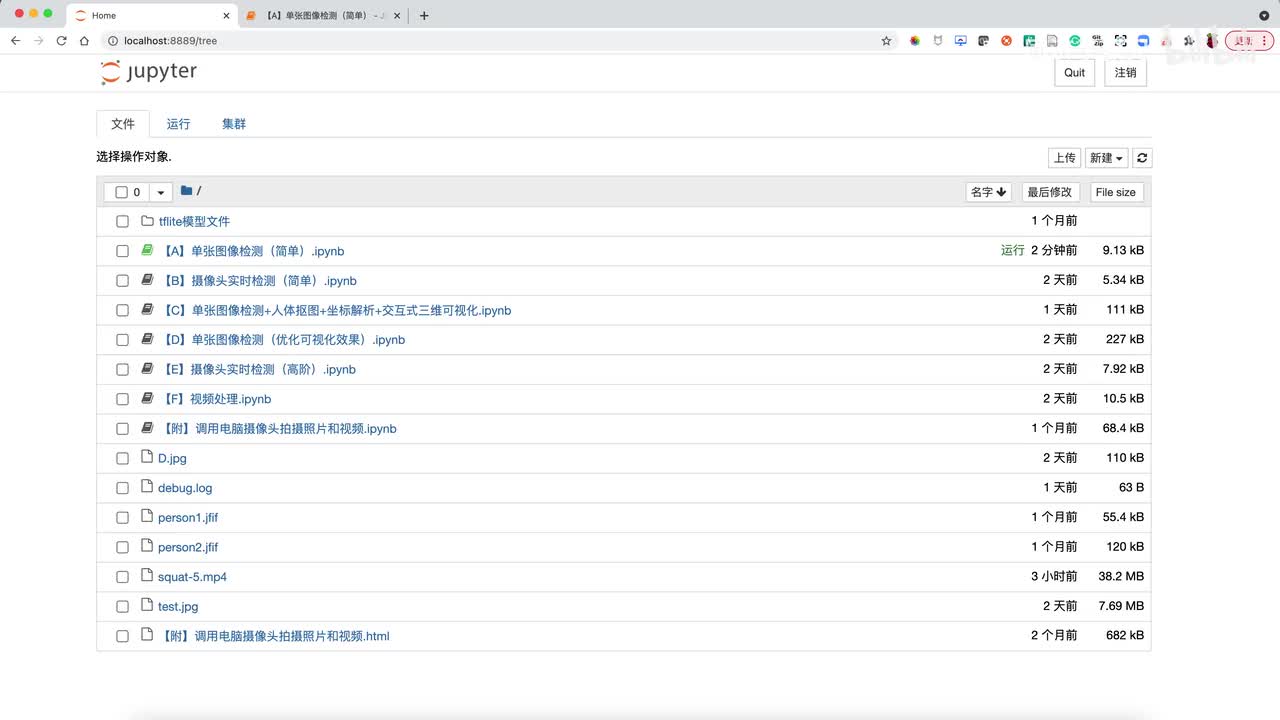Viewport: 1280px width, 720px height.
Task: Click the 上传 upload button
Action: click(x=1064, y=158)
